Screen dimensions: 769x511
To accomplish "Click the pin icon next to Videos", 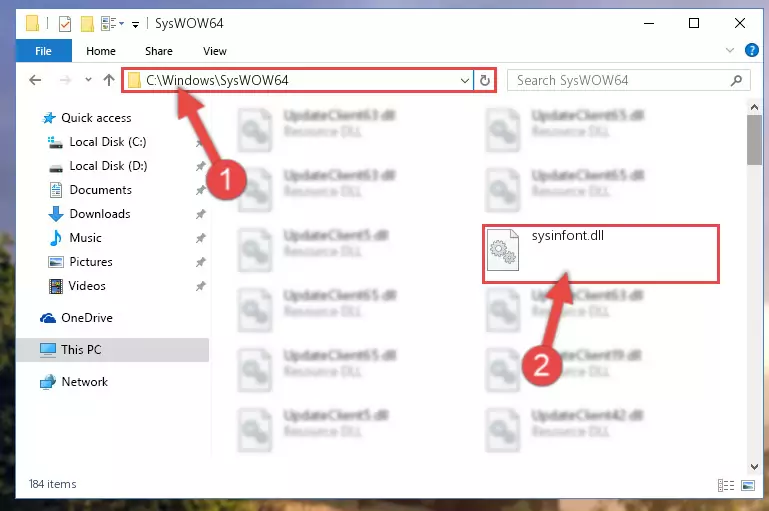I will (x=200, y=286).
